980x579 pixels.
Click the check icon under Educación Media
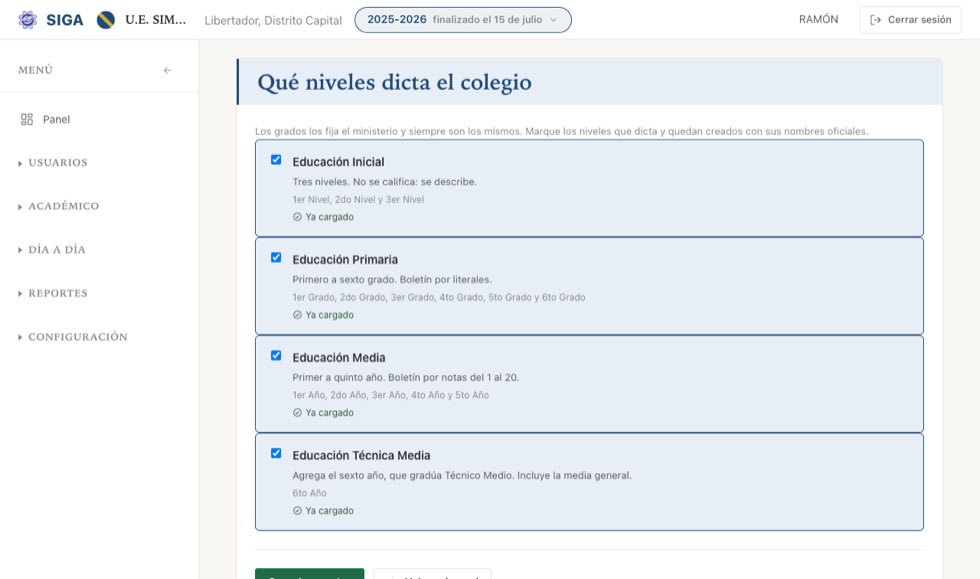[x=298, y=413]
